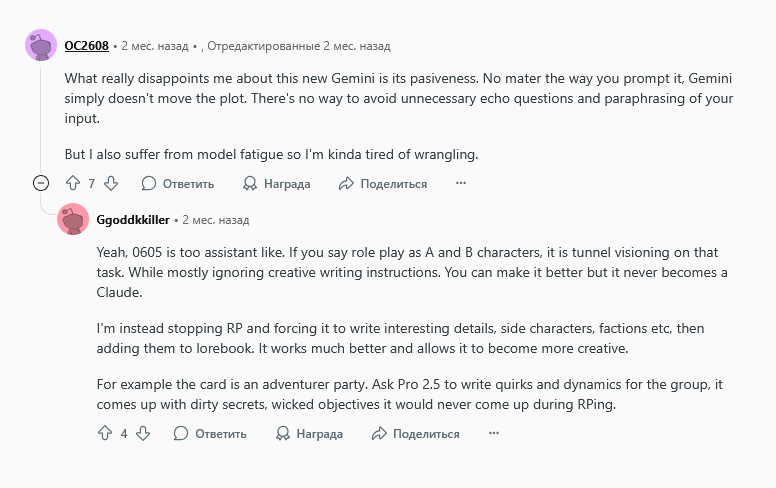This screenshot has width=776, height=488.
Task: Downvote Ggoddkkiller's reply
Action: (x=143, y=433)
